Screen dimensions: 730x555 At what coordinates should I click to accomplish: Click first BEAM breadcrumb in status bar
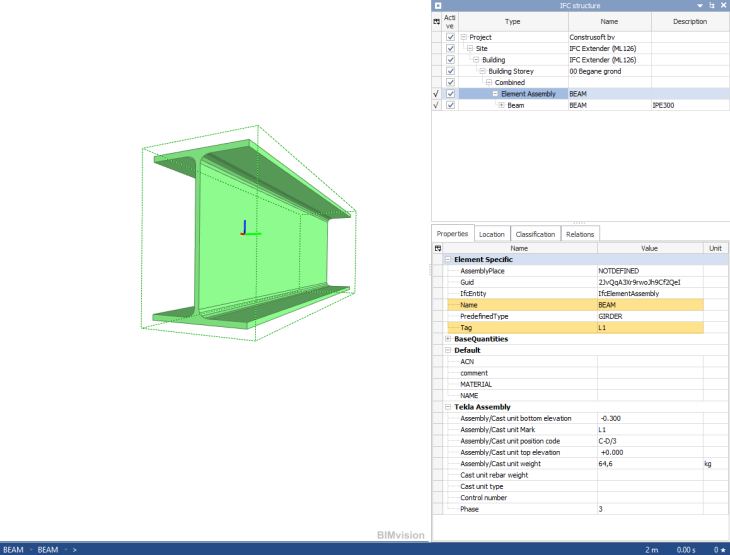pos(14,550)
